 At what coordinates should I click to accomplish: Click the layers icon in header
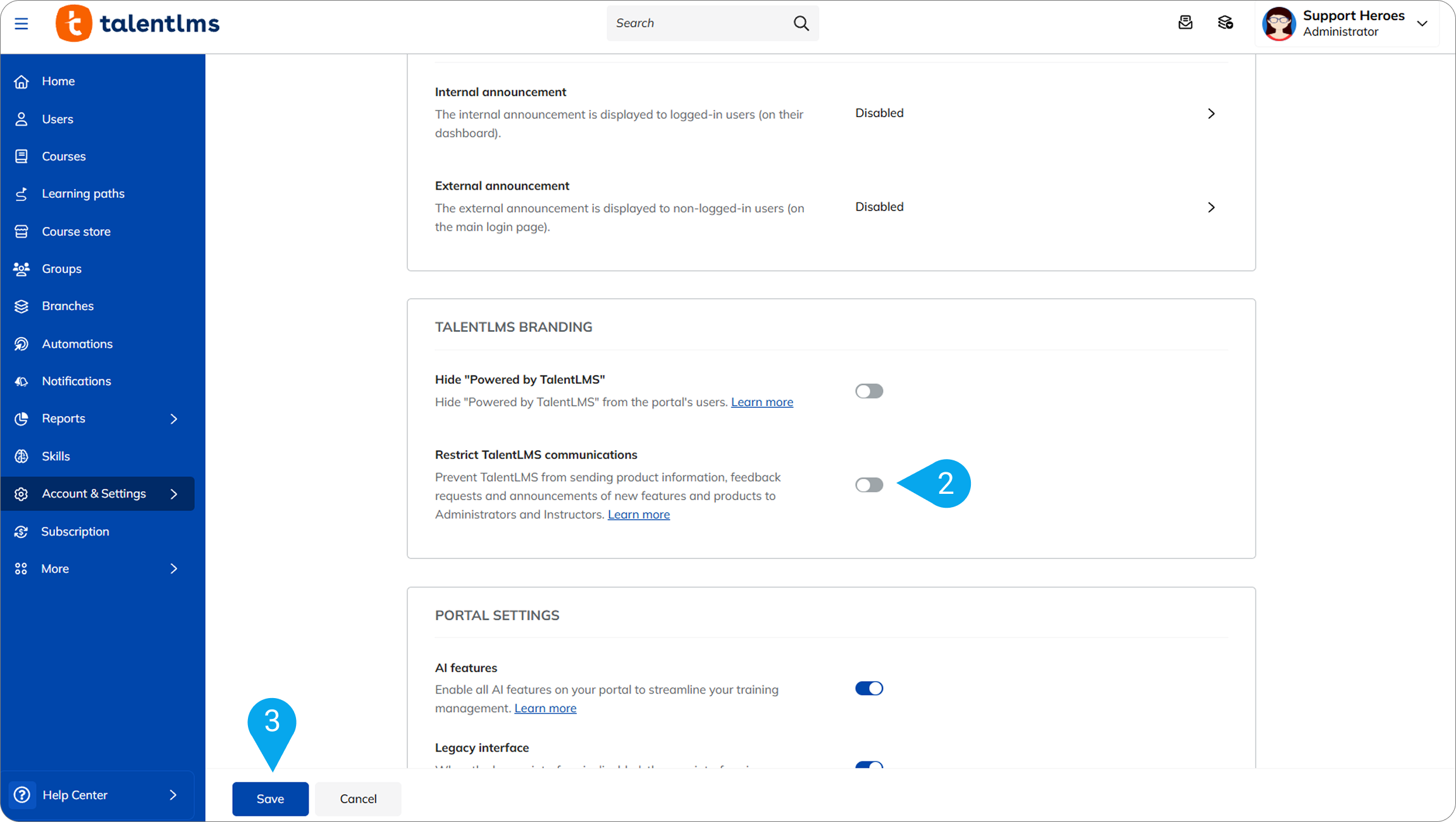click(x=1225, y=23)
